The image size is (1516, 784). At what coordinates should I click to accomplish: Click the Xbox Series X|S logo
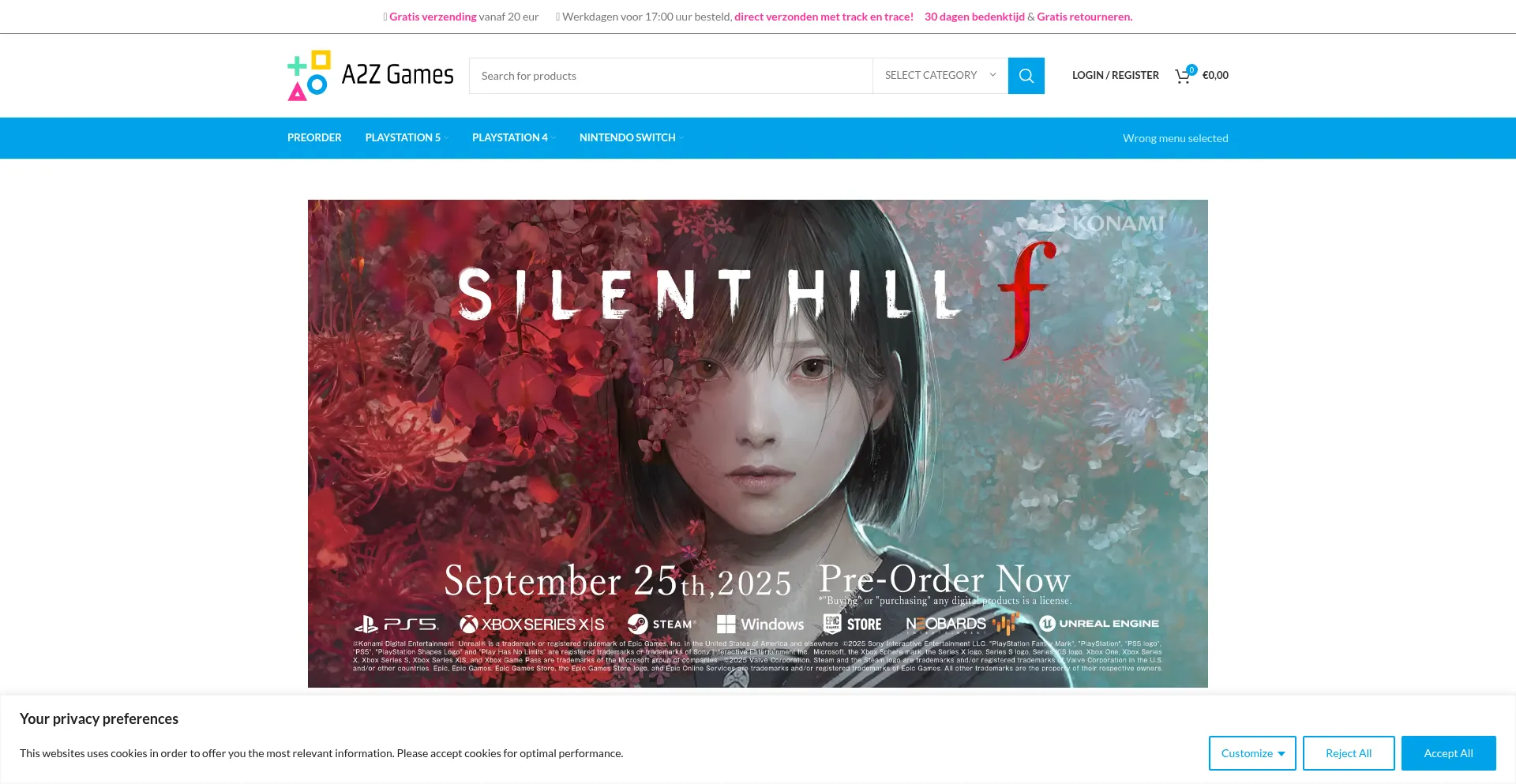pyautogui.click(x=532, y=625)
